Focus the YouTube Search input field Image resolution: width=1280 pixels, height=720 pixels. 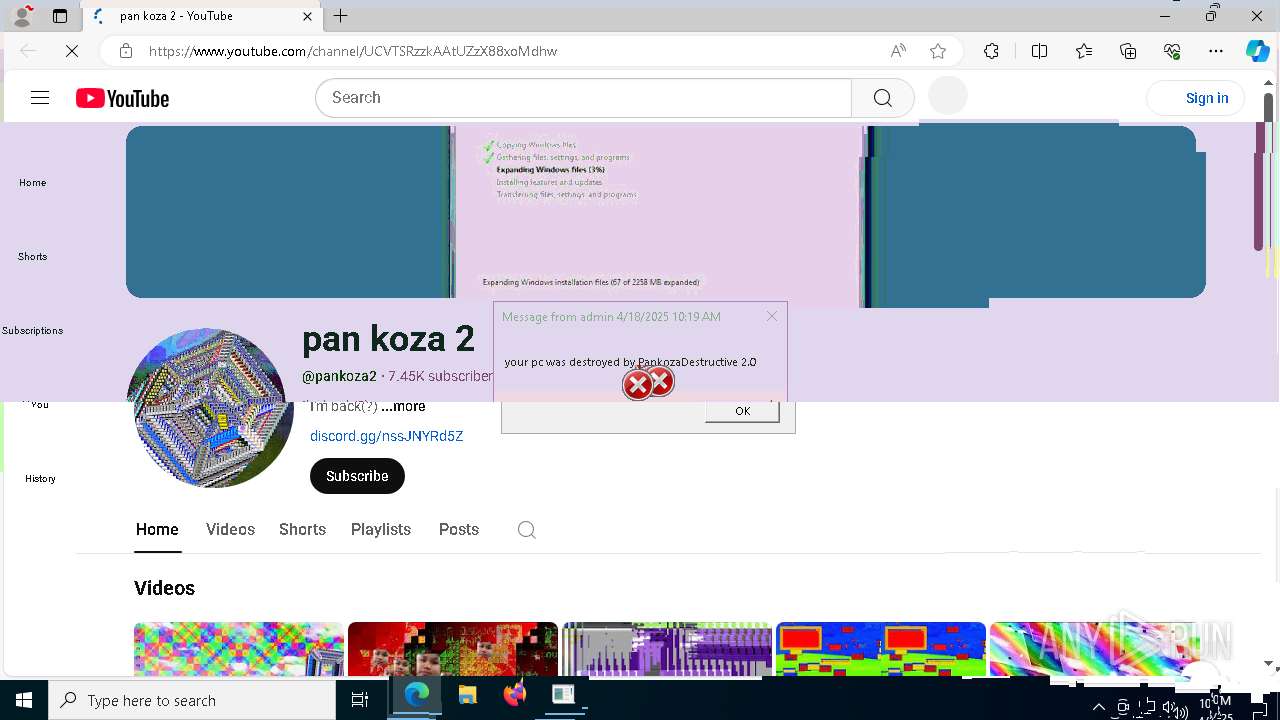click(x=584, y=98)
